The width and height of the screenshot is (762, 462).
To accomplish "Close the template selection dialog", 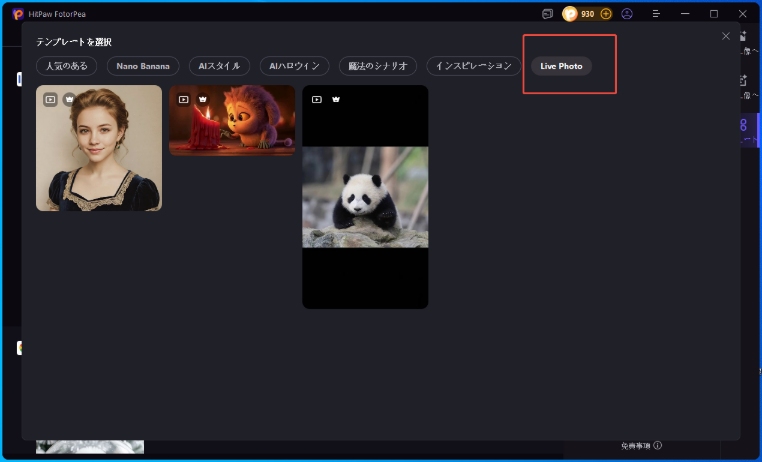I will [x=726, y=36].
